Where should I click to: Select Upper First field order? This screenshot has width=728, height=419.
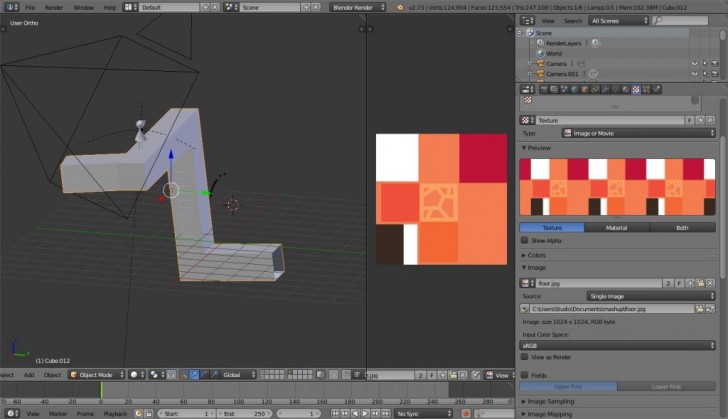pyautogui.click(x=568, y=386)
